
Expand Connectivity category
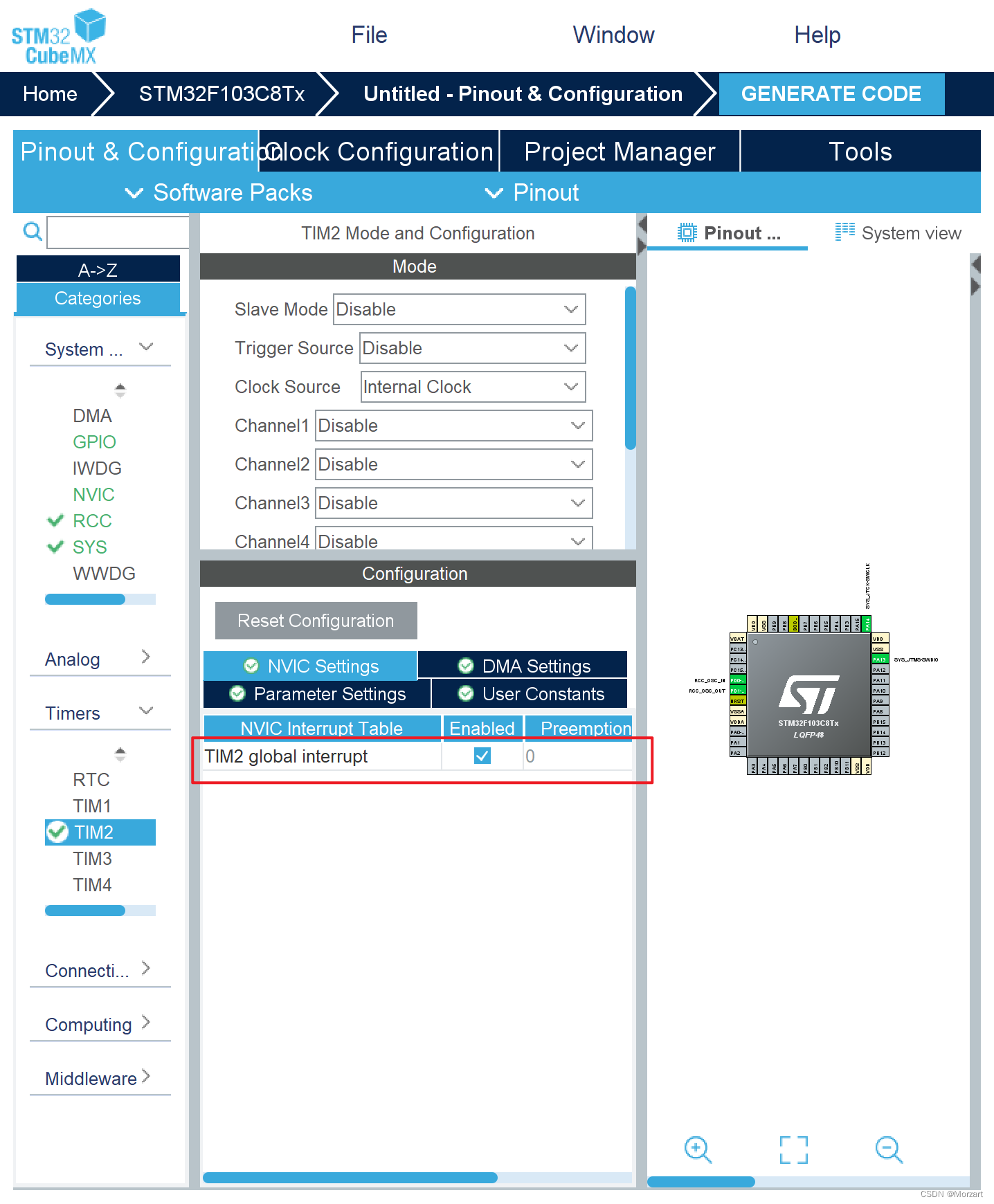pyautogui.click(x=100, y=970)
